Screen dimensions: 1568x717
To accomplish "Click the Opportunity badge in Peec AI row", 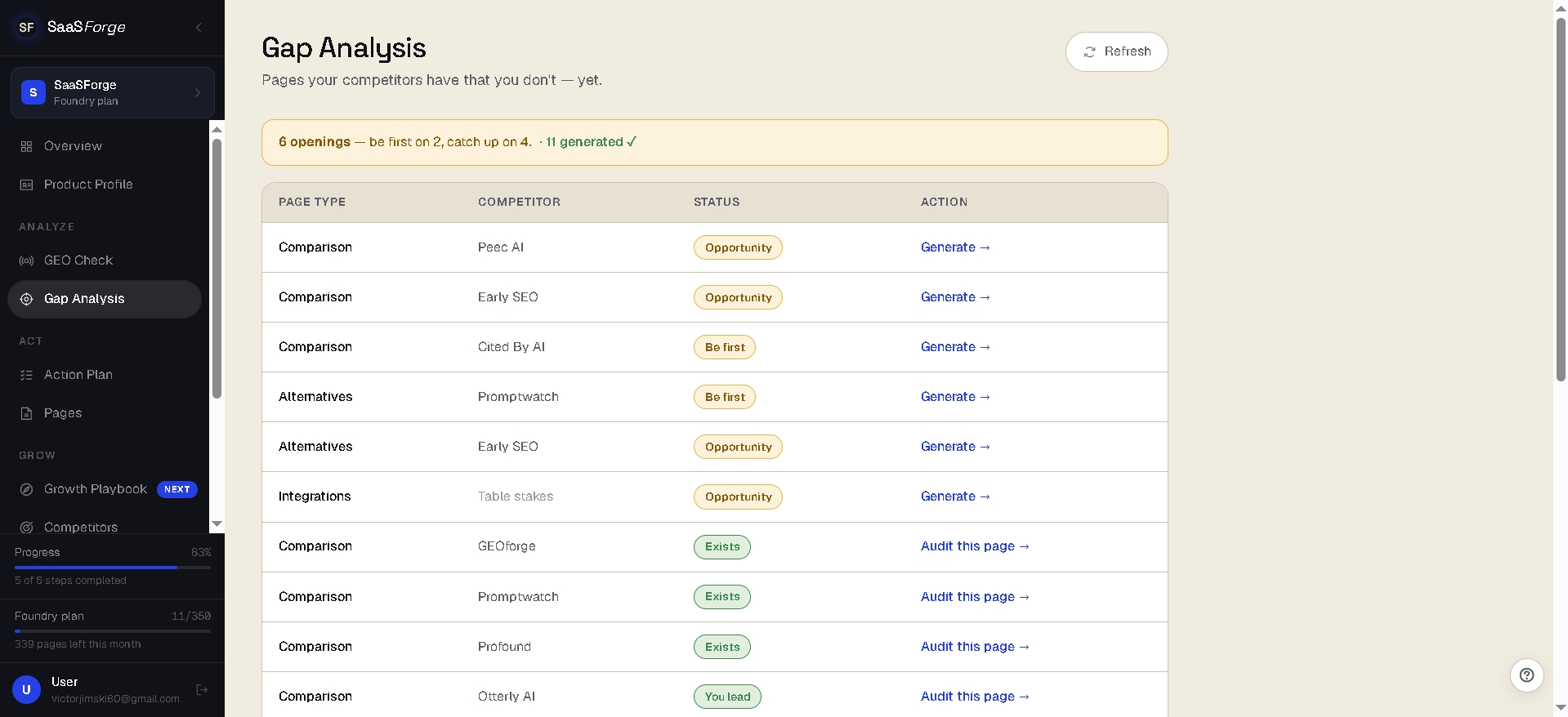I will point(738,247).
